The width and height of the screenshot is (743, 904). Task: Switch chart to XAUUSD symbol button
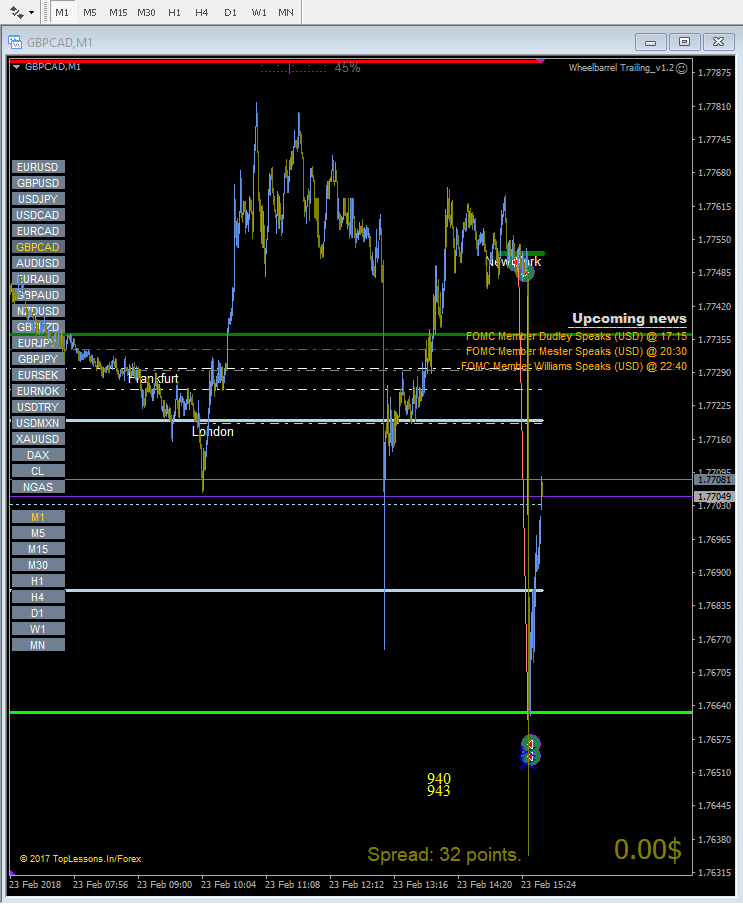(38, 439)
